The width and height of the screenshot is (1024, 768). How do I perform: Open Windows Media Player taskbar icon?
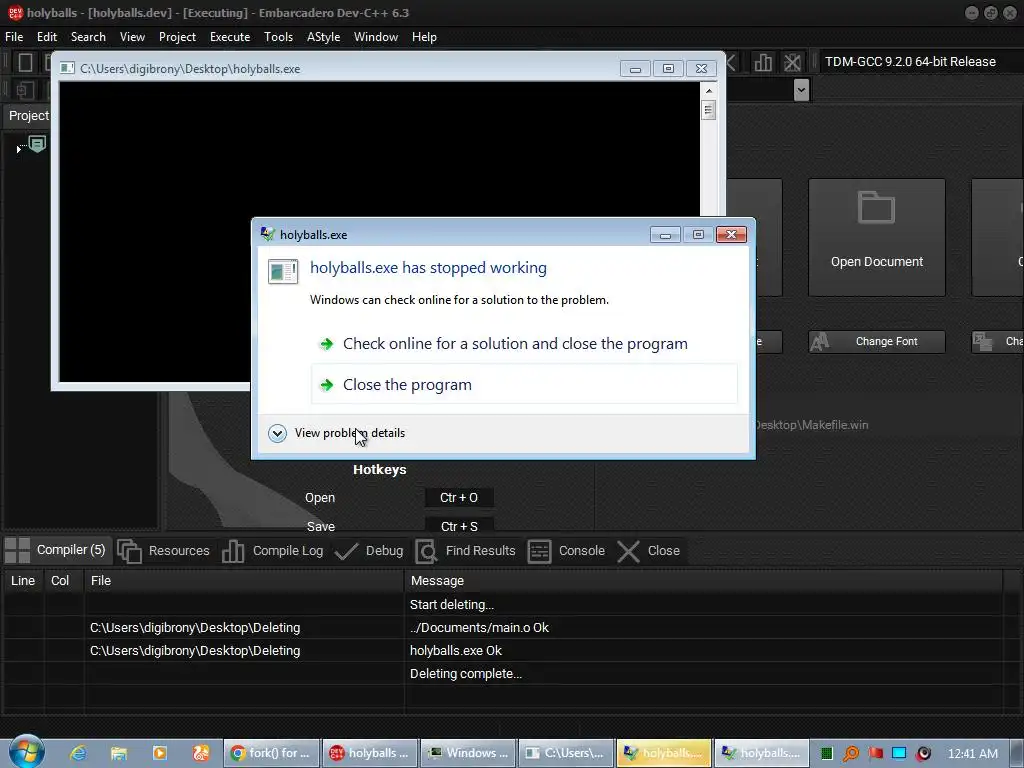pyautogui.click(x=160, y=753)
